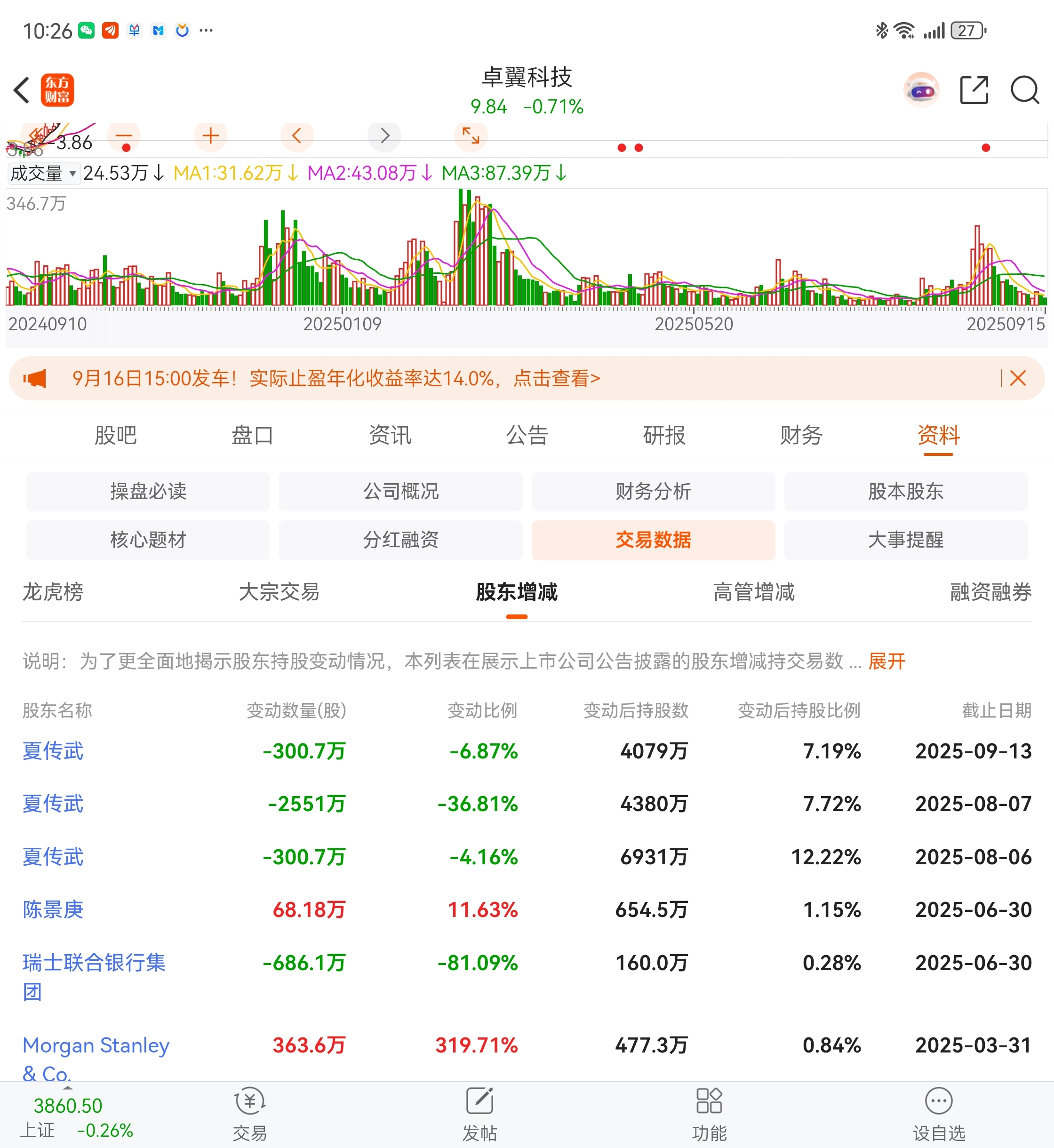This screenshot has height=1148, width=1054.
Task: Switch to 融资融券 sub-tab
Action: [991, 592]
